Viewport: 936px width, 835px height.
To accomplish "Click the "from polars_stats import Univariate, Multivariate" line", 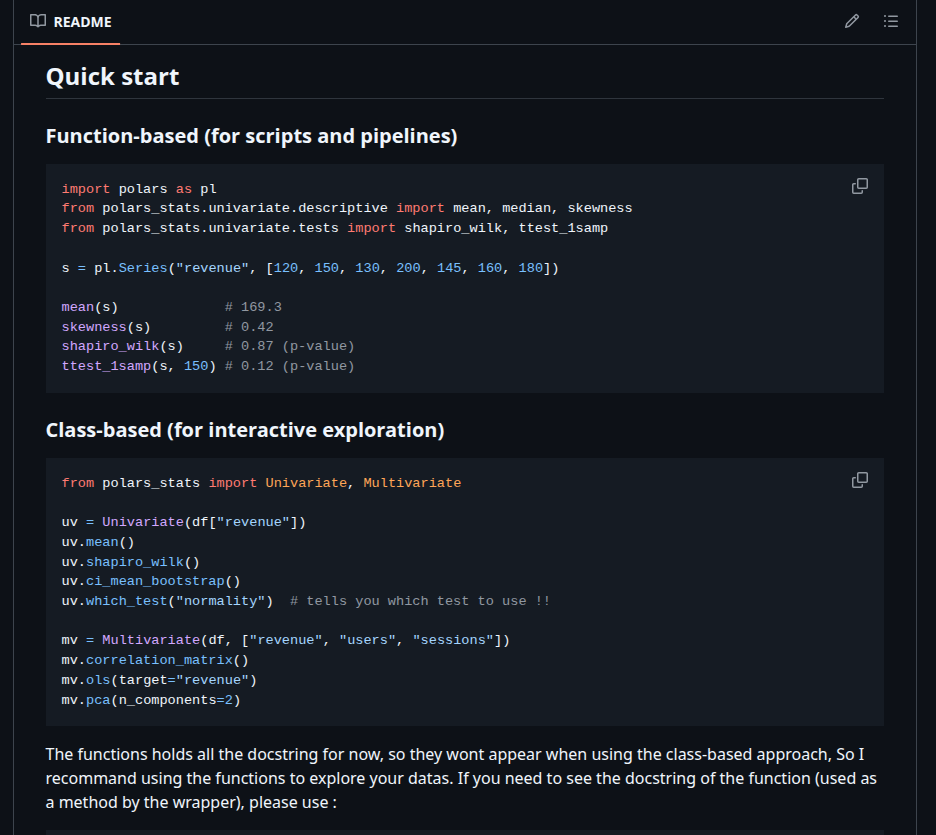I will (x=261, y=483).
